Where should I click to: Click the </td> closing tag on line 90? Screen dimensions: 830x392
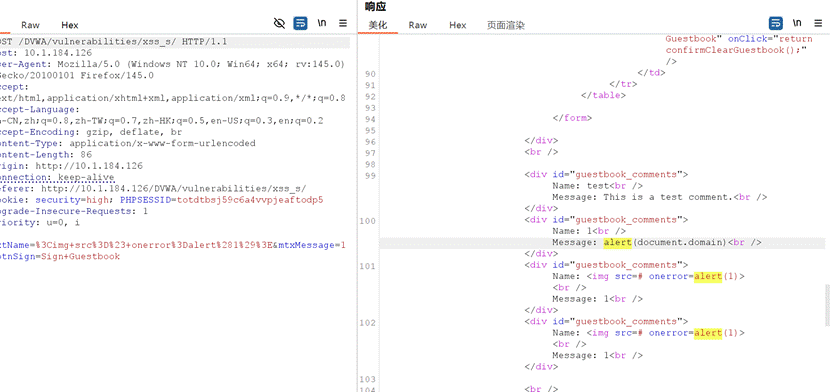[652, 73]
